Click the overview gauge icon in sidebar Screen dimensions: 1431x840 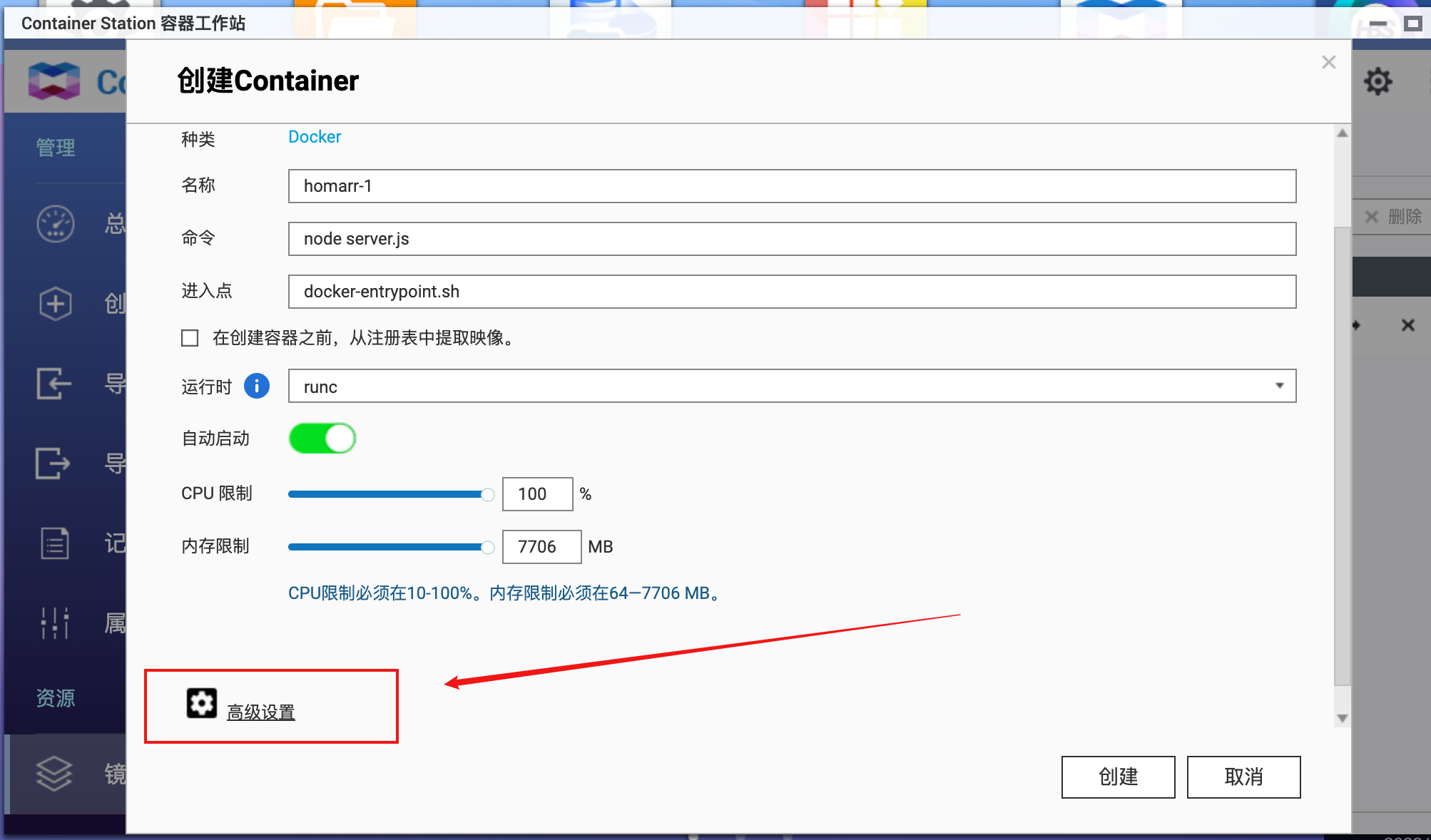click(x=55, y=224)
